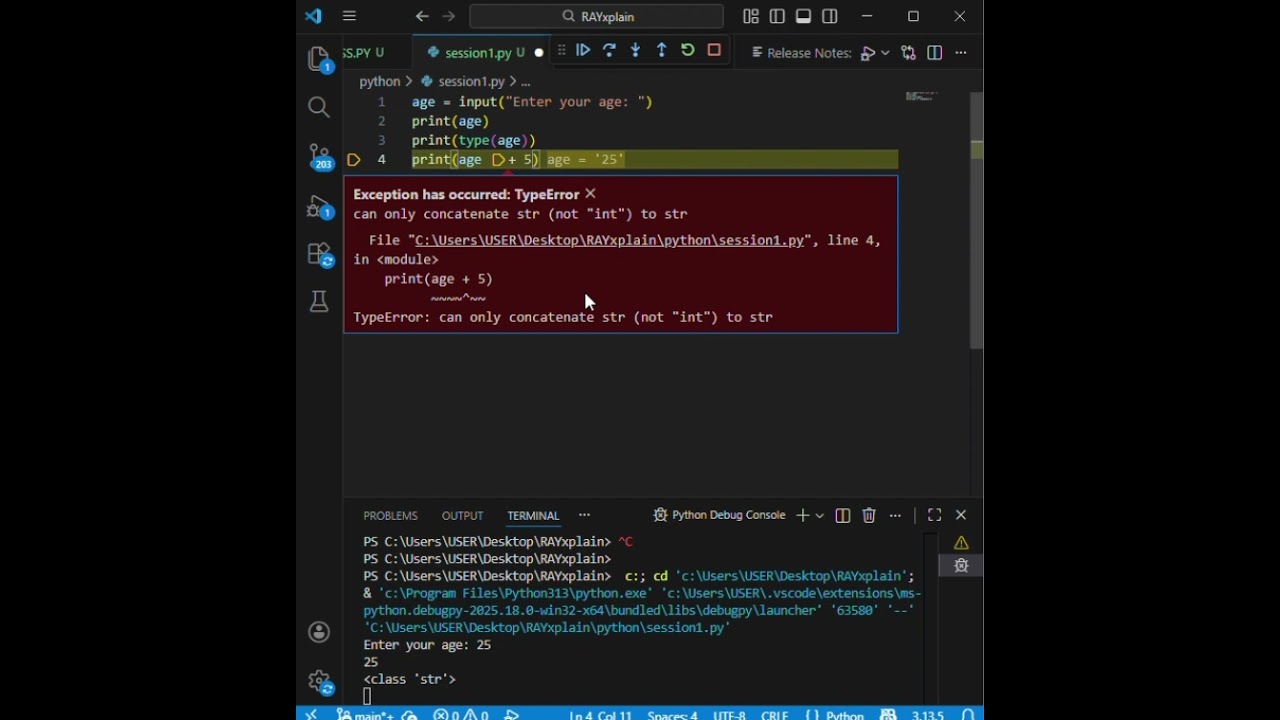
Task: Click Step Out in debug toolbar
Action: pos(661,50)
